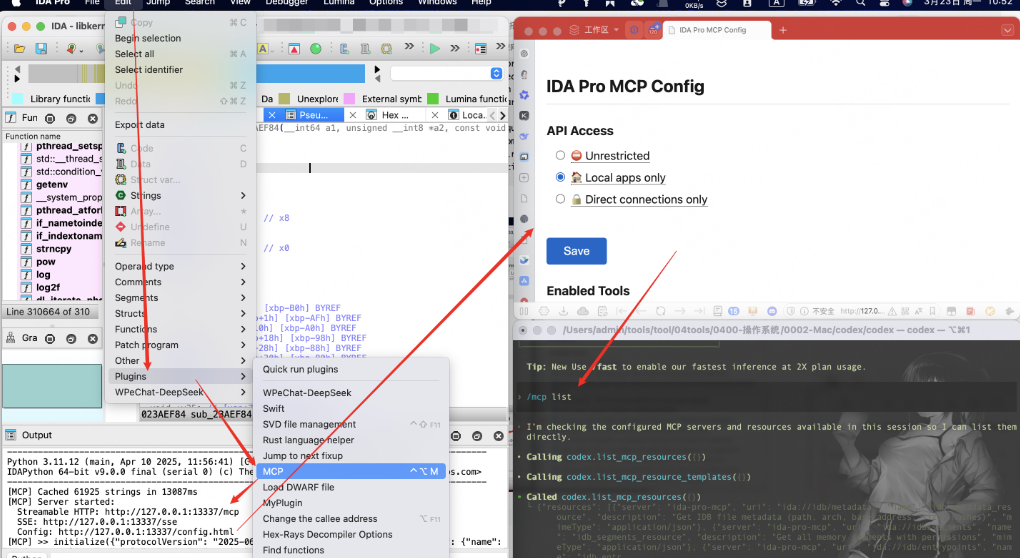Open the Debugger menu in the menu bar
1020x558 pixels.
pos(286,3)
